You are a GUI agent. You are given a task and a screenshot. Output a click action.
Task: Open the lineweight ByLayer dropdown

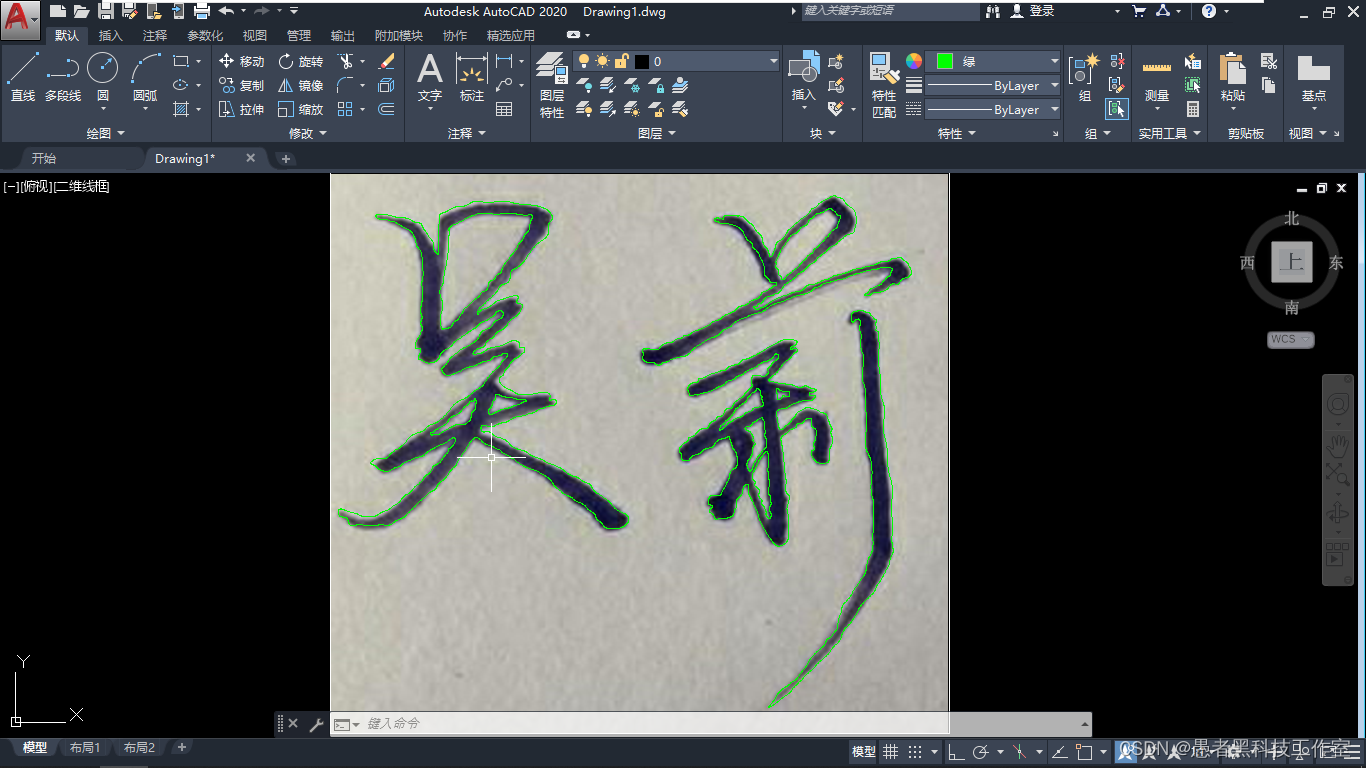992,85
